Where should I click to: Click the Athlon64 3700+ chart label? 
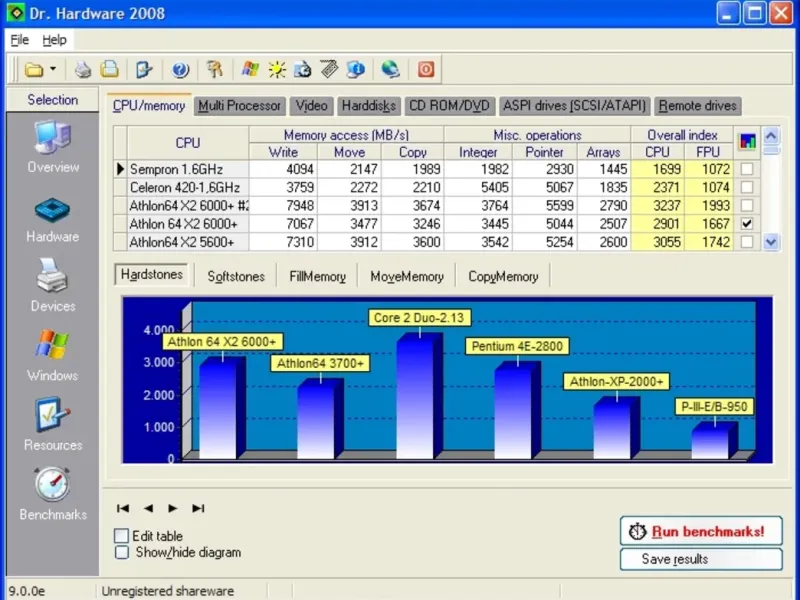point(320,363)
